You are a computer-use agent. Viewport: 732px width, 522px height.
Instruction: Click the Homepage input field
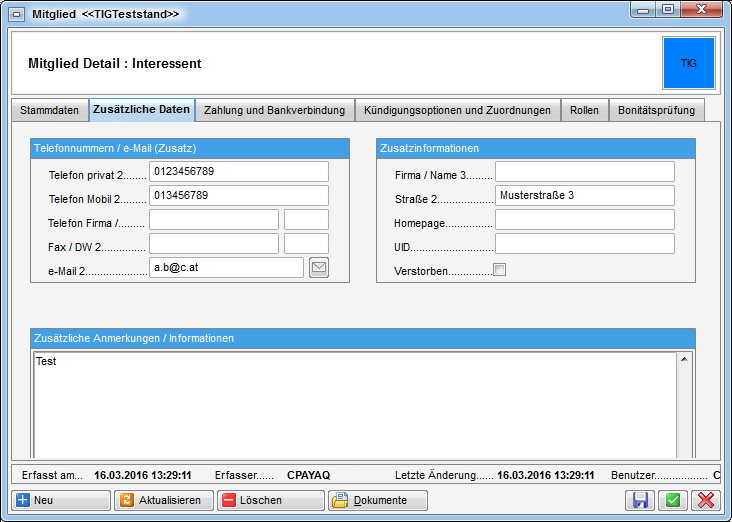click(x=585, y=219)
